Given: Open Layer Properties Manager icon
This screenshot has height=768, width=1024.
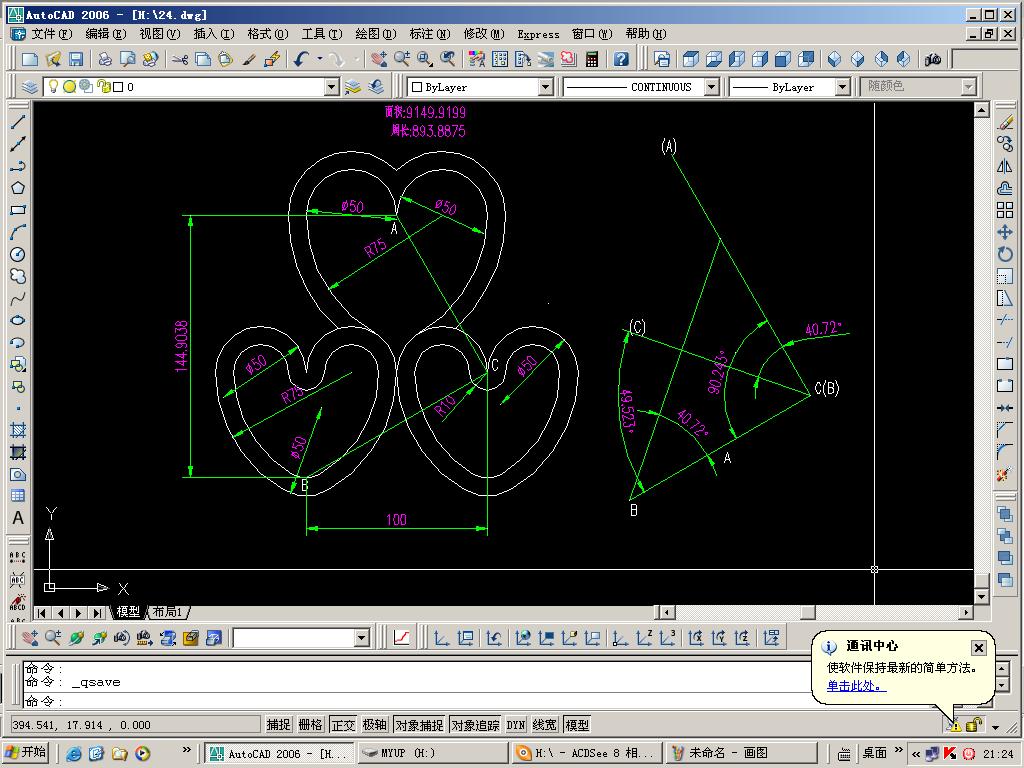Looking at the screenshot, I should pyautogui.click(x=29, y=86).
